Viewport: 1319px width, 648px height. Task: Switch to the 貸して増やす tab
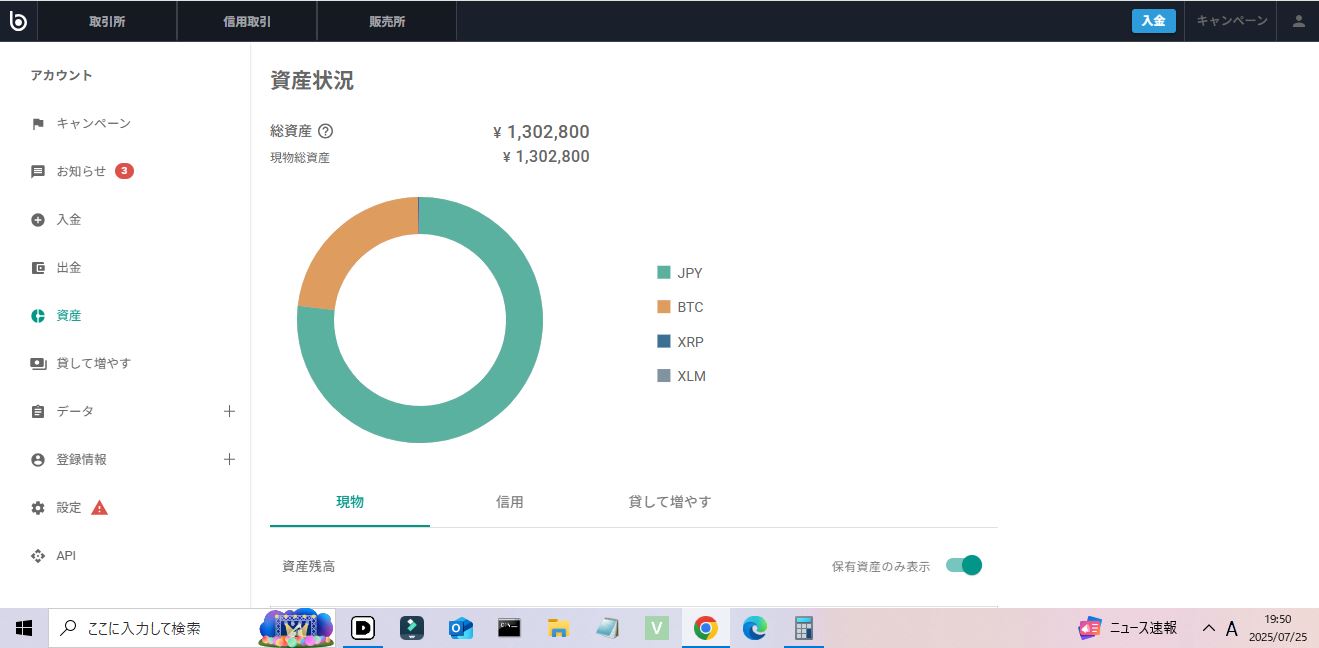[x=670, y=502]
